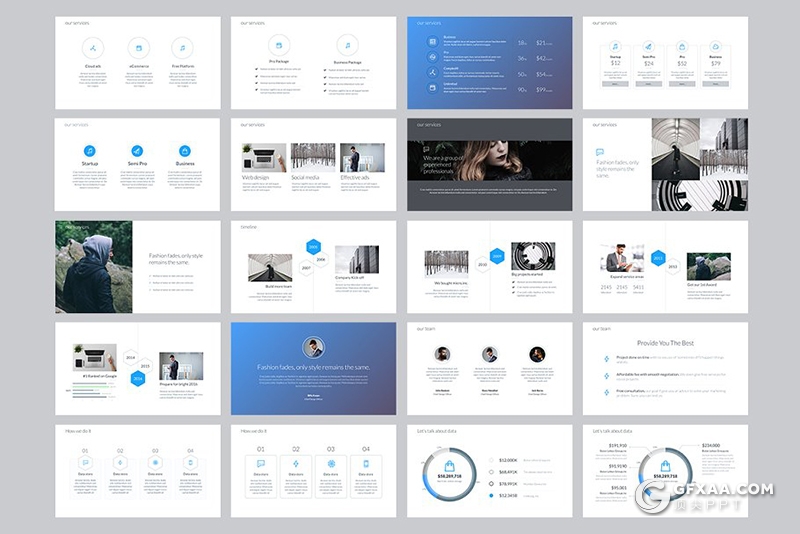Click the Cloud ads circular icon

point(92,47)
